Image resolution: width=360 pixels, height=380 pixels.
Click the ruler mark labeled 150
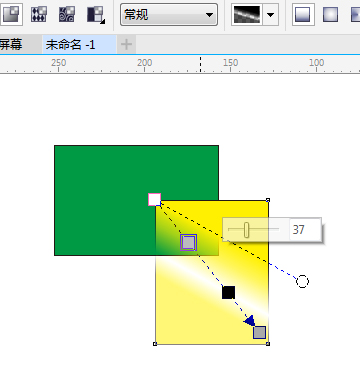(x=230, y=63)
